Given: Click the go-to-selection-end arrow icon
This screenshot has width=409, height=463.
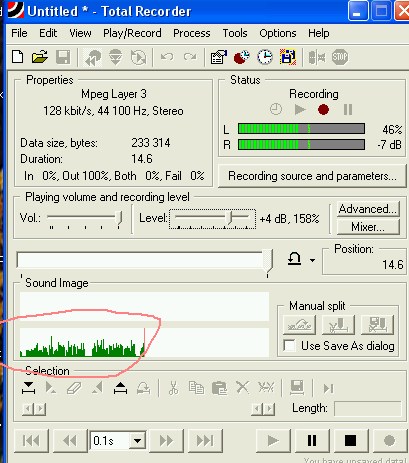Looking at the screenshot, I should pyautogui.click(x=328, y=388).
